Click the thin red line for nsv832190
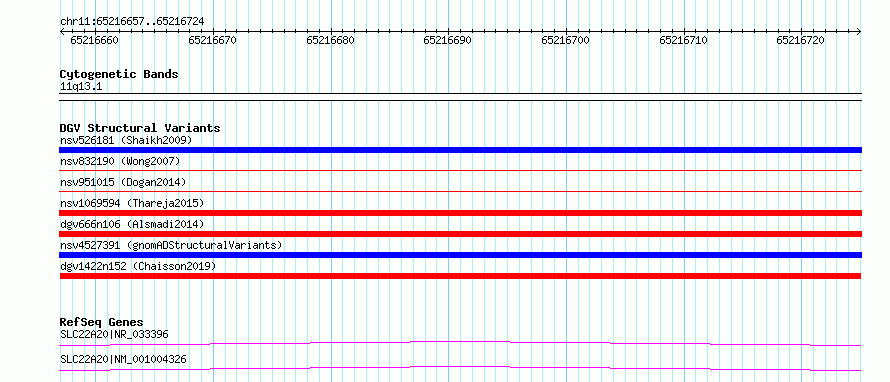890x382 pixels. pos(460,170)
